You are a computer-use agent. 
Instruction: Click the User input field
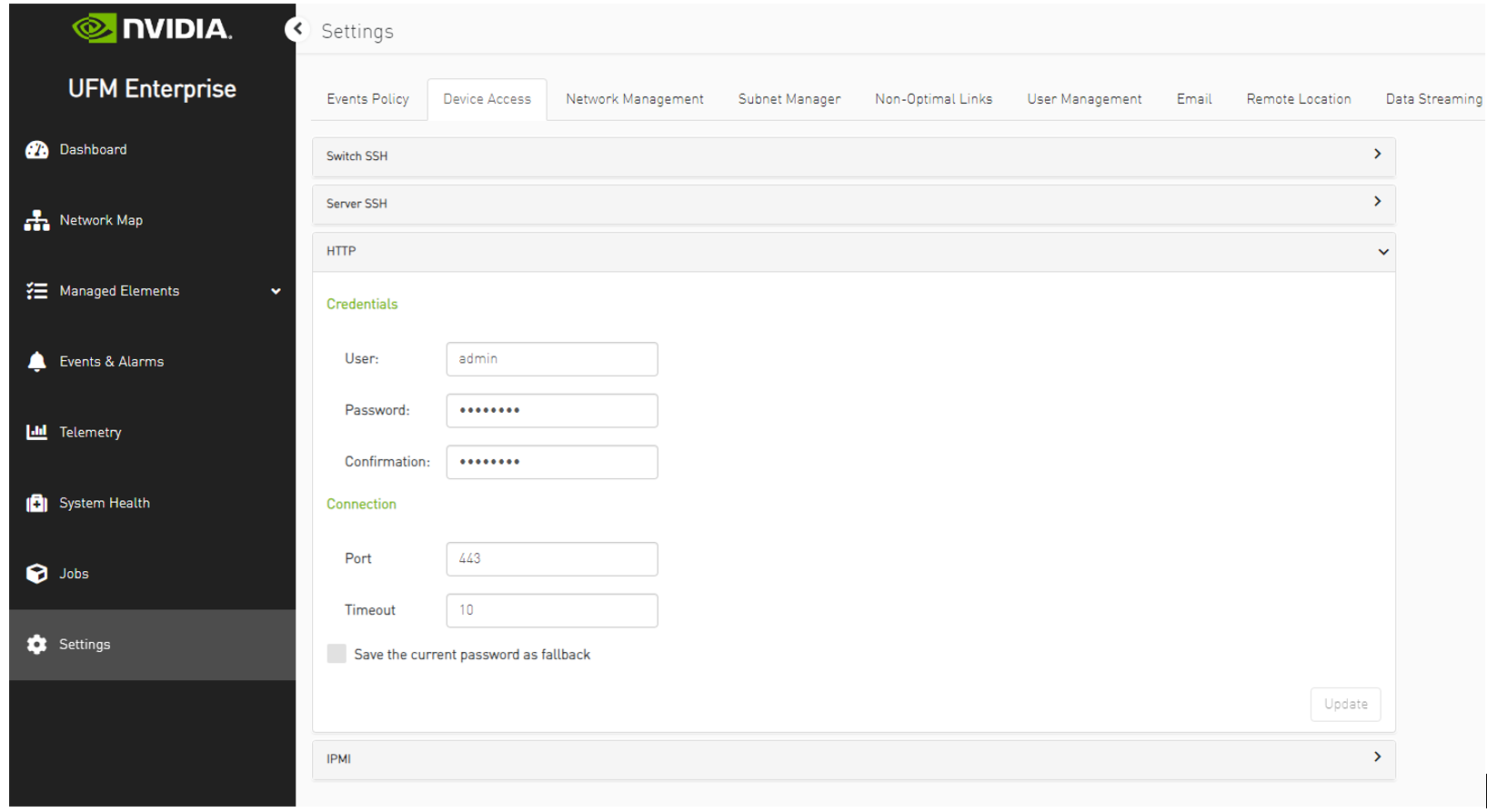552,359
